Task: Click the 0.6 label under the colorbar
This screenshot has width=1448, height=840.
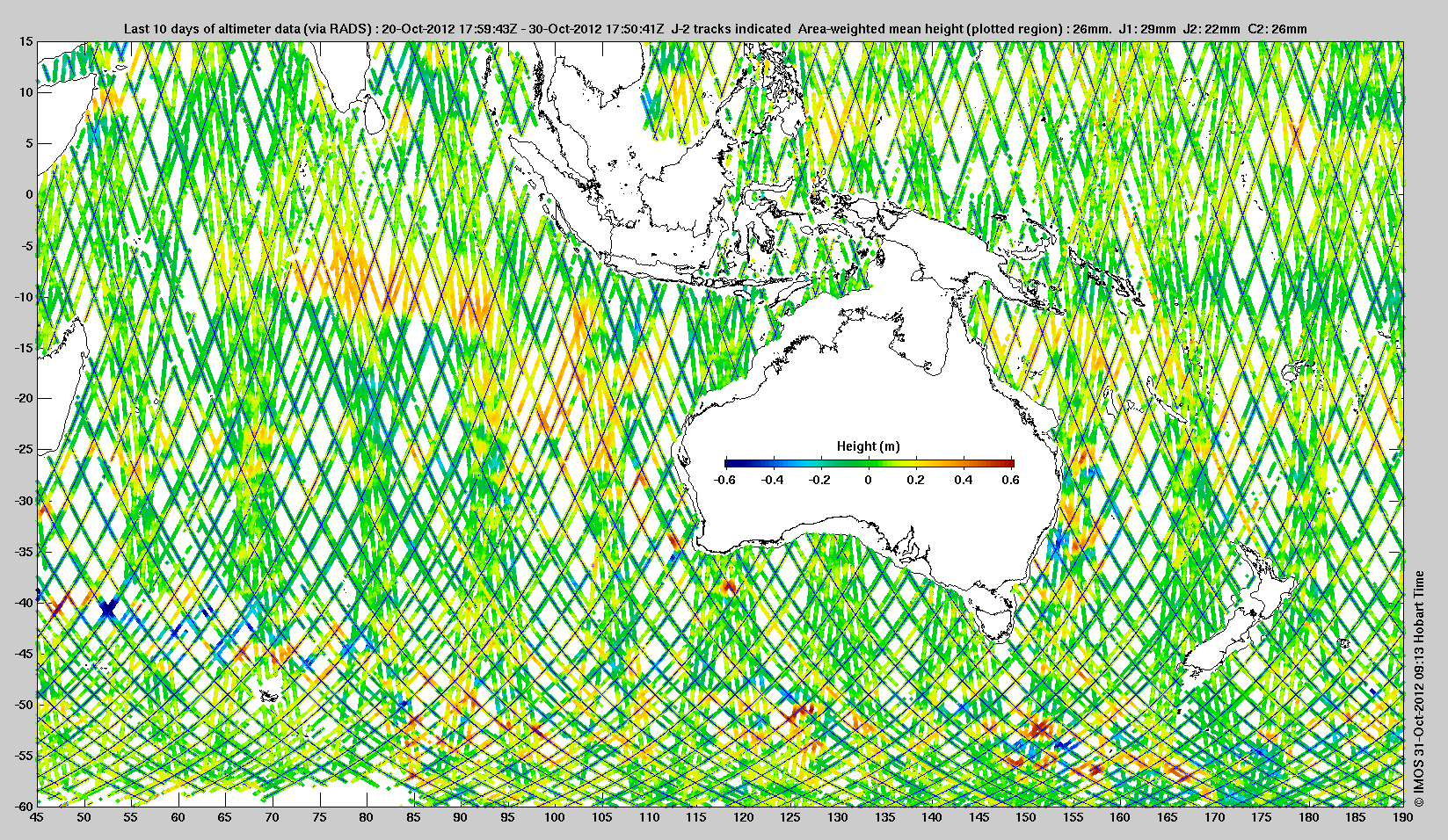Action: (x=1010, y=480)
